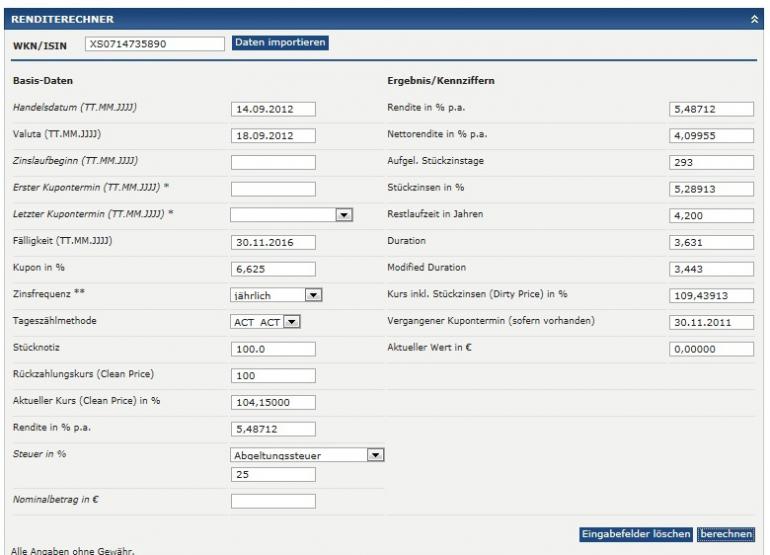Screen dimensions: 770x555
Task: Click the Fälligkeit date field
Action: (x=272, y=242)
